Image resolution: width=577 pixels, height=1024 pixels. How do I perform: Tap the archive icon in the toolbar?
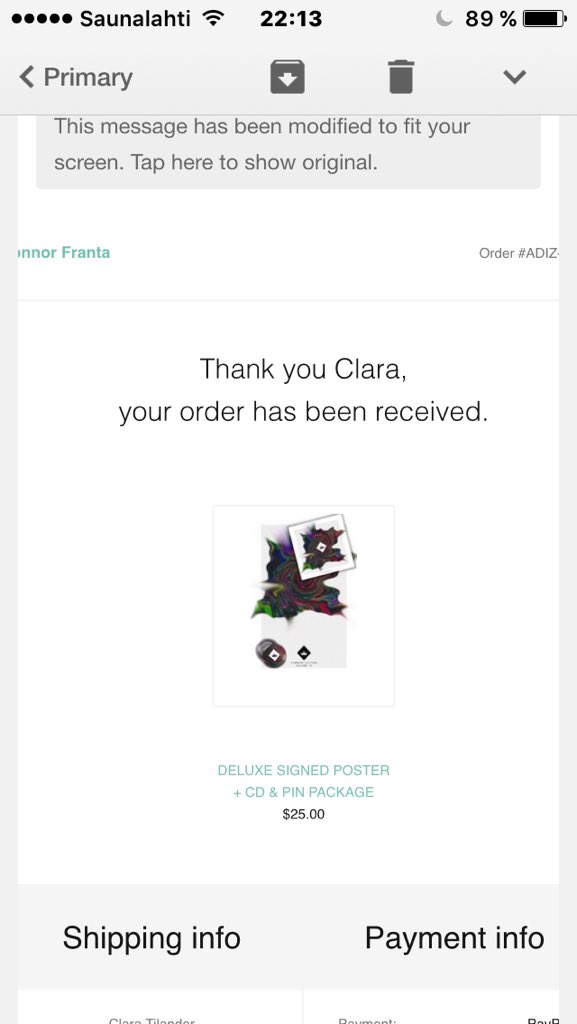coord(287,77)
